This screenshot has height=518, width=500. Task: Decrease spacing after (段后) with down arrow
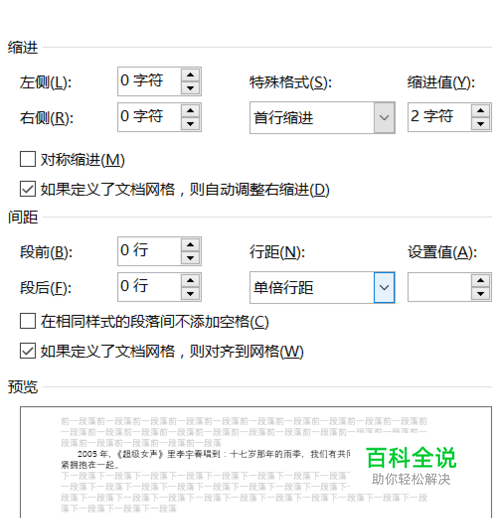click(x=190, y=294)
